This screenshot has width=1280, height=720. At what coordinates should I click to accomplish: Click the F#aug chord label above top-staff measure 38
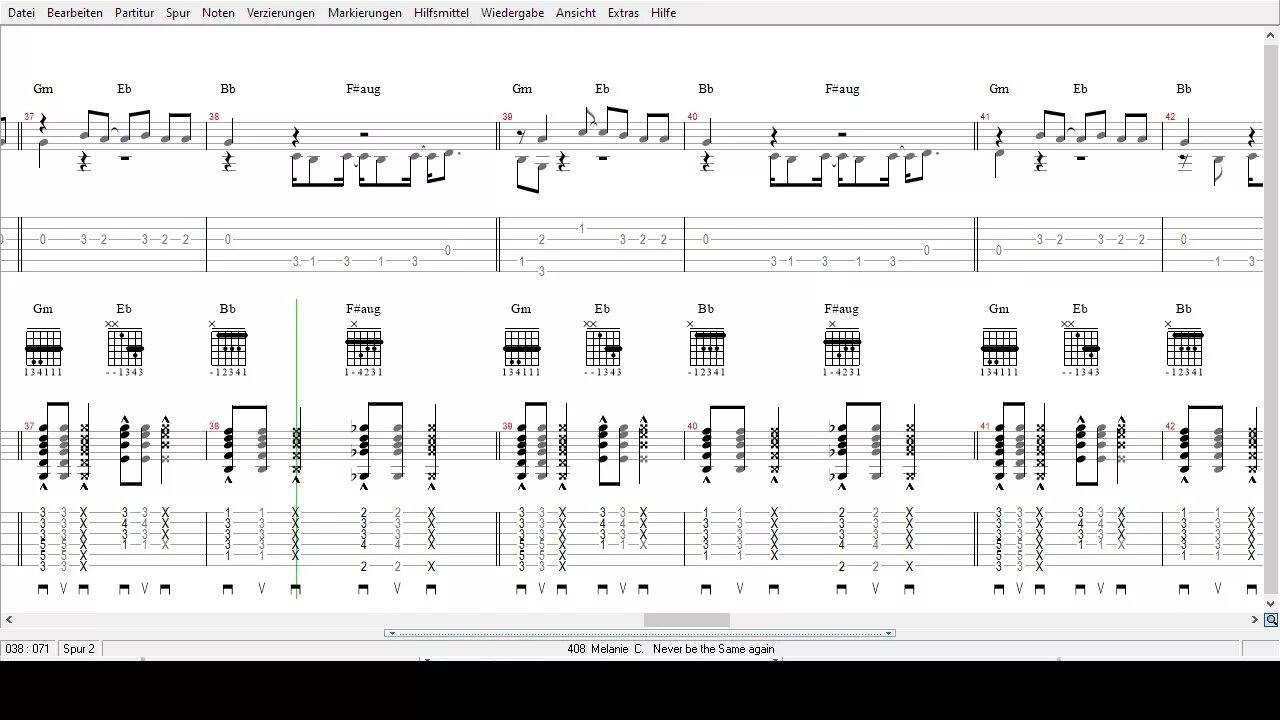point(364,89)
